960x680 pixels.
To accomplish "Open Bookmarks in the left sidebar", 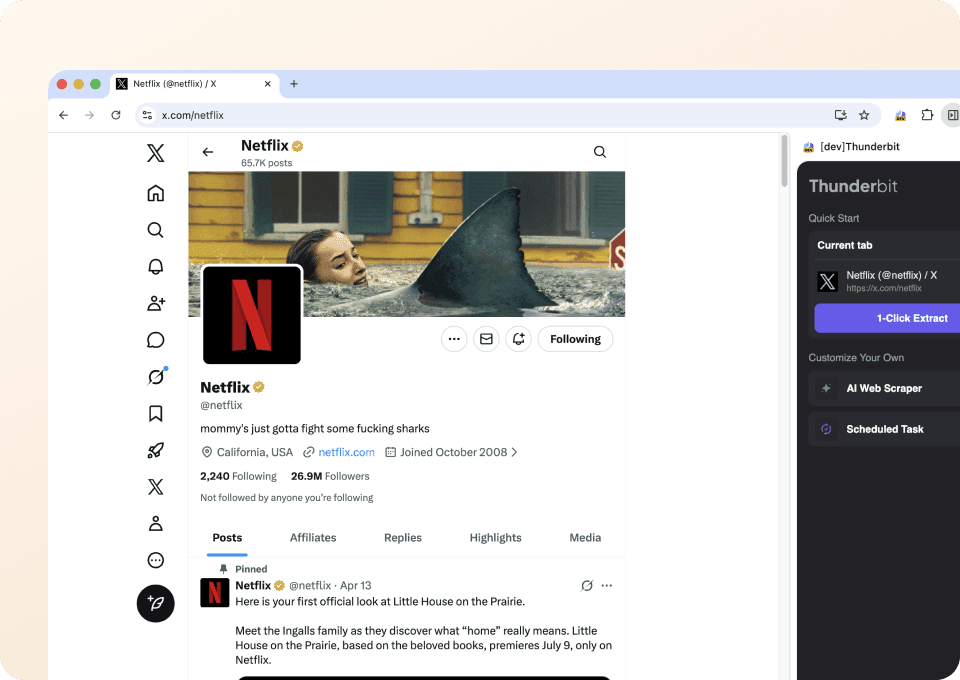I will (155, 412).
